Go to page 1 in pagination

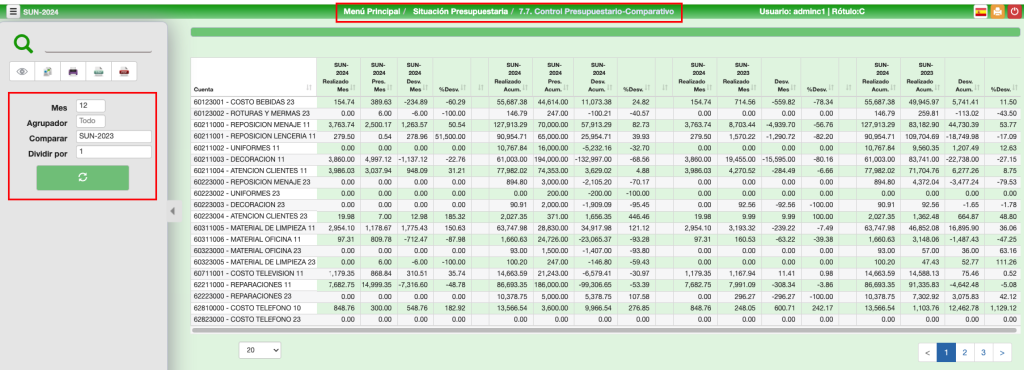[945, 352]
